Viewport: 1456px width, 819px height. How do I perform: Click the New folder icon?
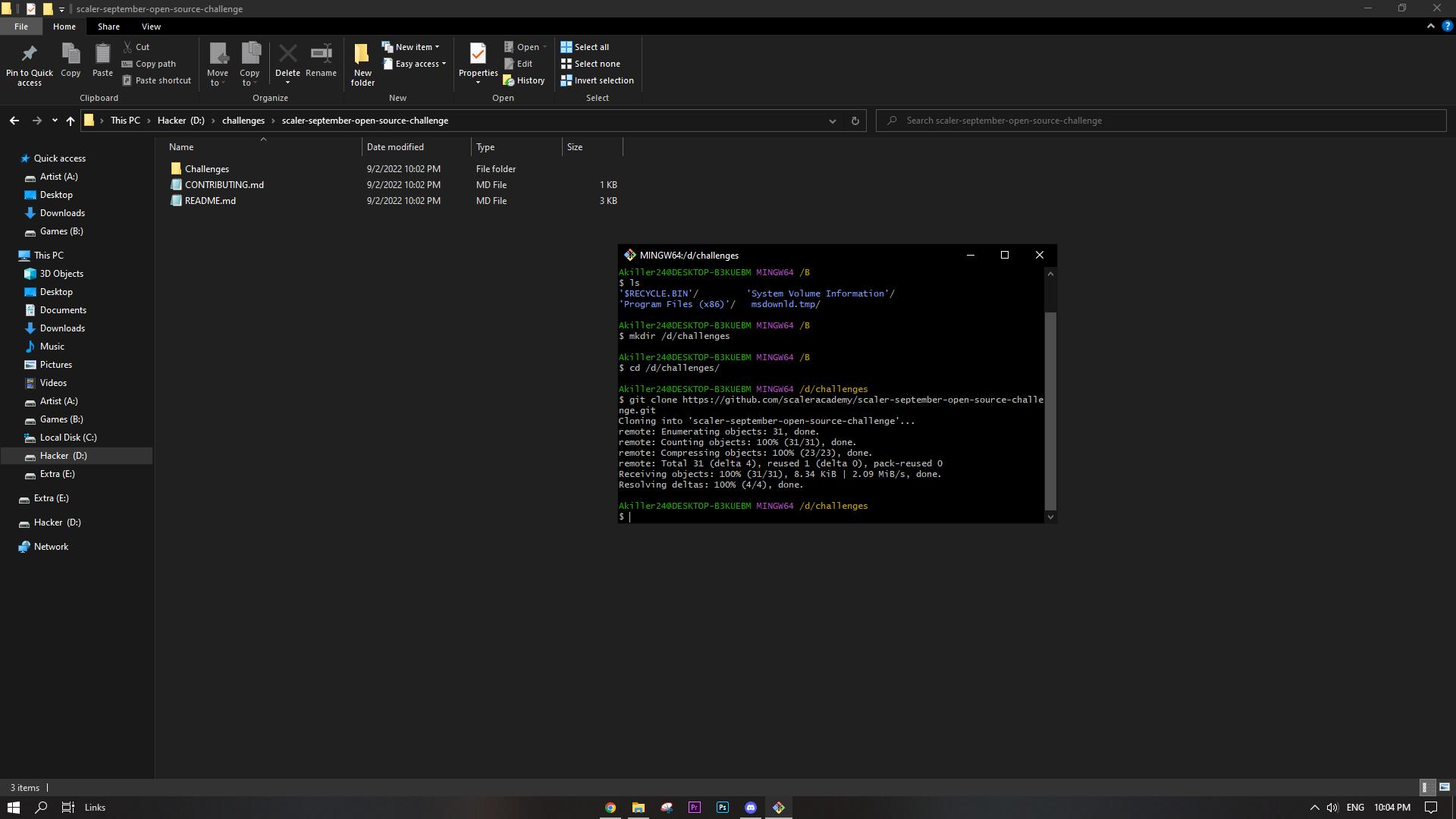pyautogui.click(x=362, y=55)
